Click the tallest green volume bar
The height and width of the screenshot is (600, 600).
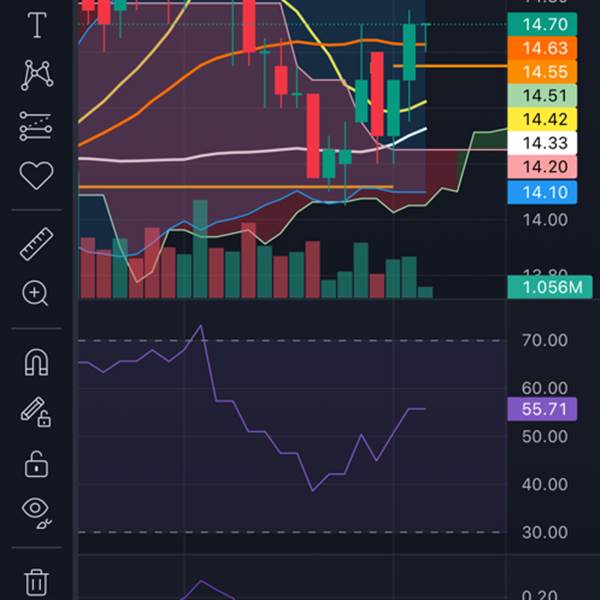pyautogui.click(x=200, y=249)
